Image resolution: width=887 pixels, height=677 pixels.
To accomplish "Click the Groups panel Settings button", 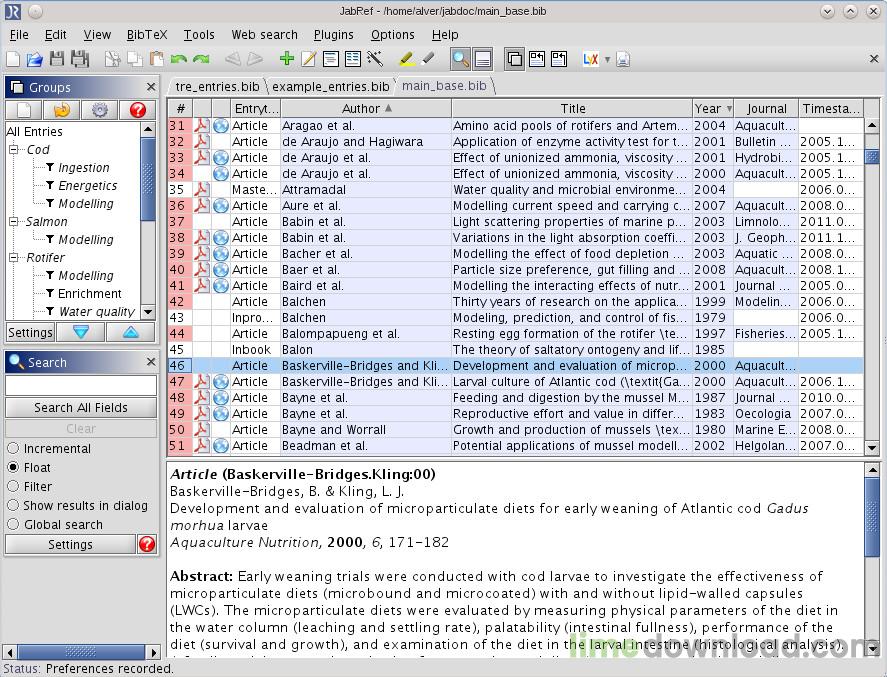I will point(31,332).
